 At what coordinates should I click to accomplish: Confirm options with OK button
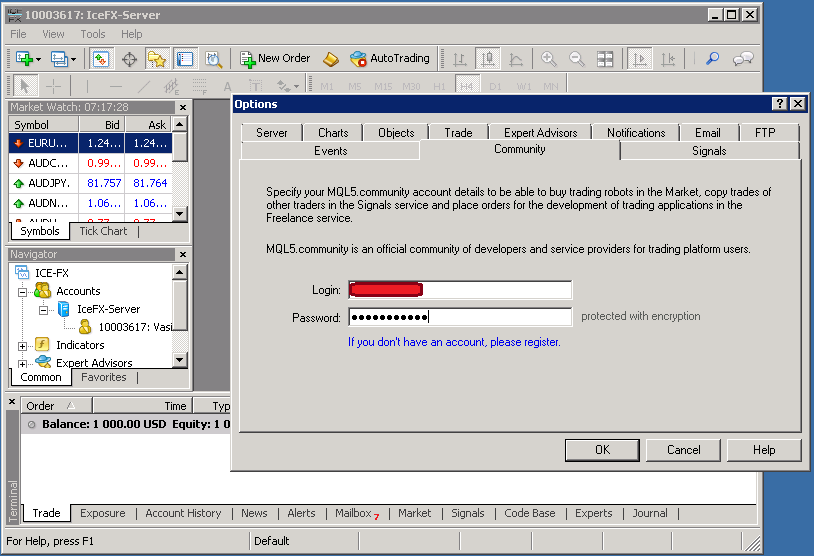pyautogui.click(x=602, y=450)
